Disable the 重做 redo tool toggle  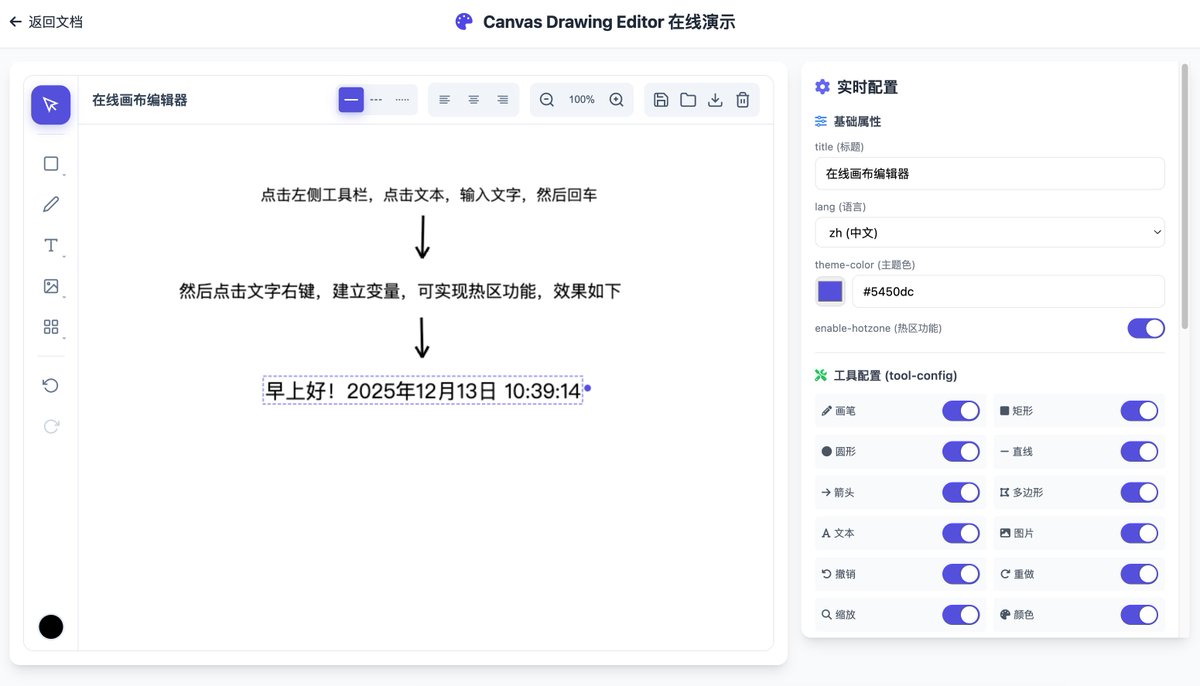point(1139,573)
